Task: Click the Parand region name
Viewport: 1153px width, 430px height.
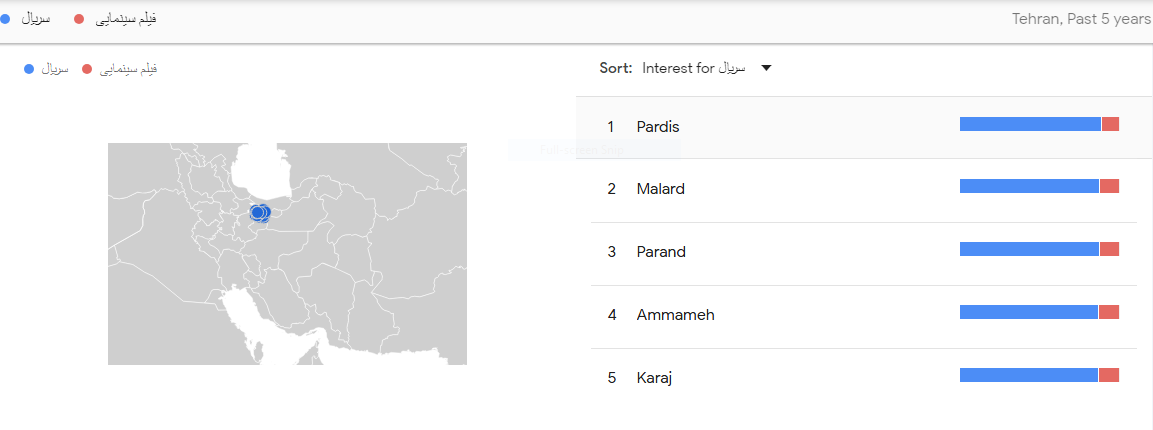Action: pyautogui.click(x=661, y=252)
